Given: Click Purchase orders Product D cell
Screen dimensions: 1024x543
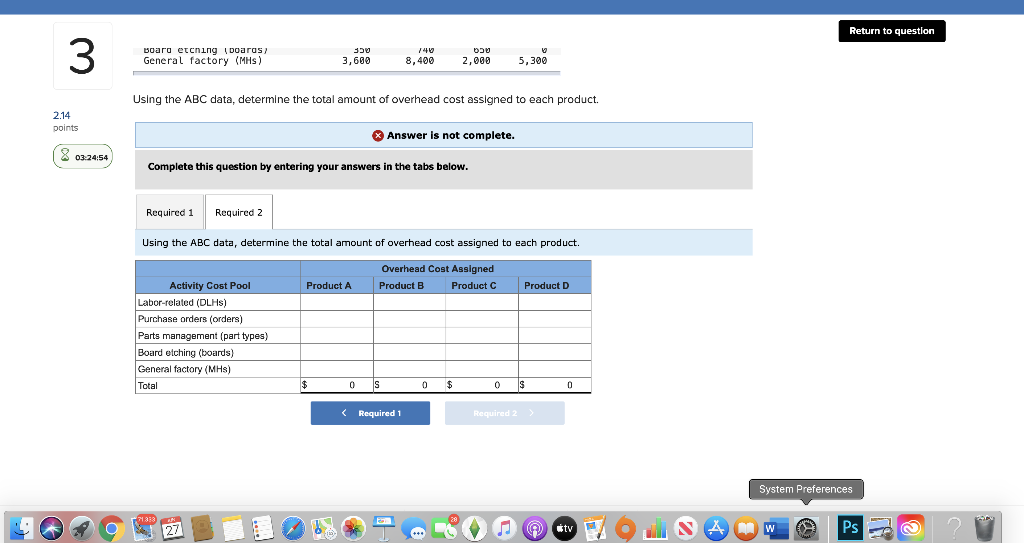Looking at the screenshot, I should pyautogui.click(x=555, y=319).
